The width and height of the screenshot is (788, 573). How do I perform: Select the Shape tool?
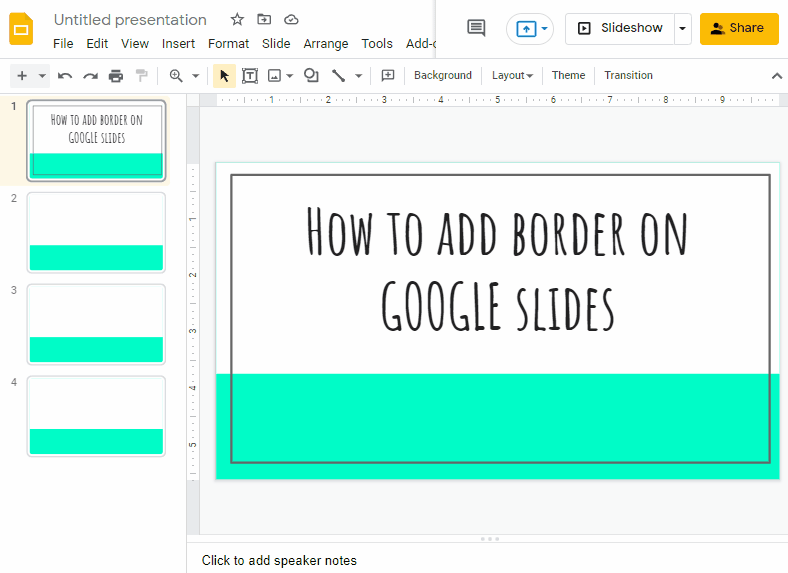click(311, 75)
